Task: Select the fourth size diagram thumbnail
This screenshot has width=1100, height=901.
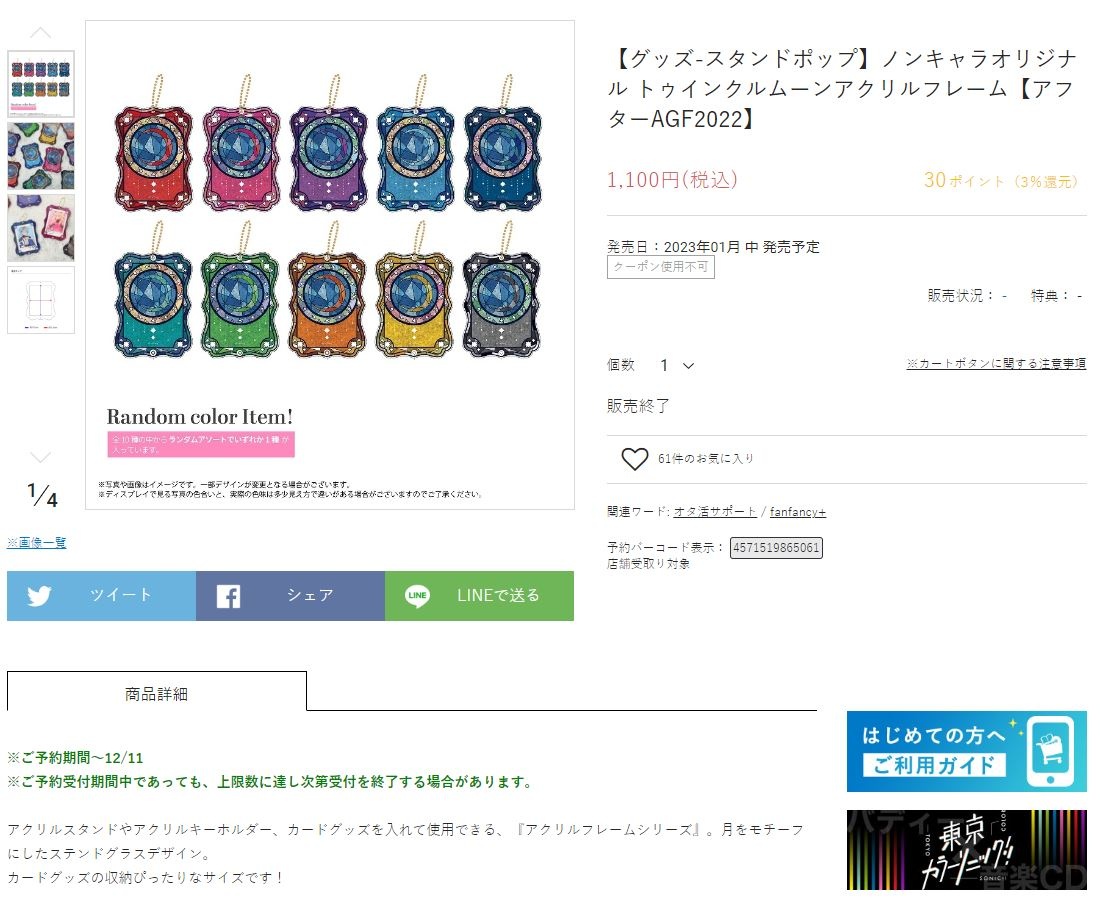Action: (x=41, y=300)
